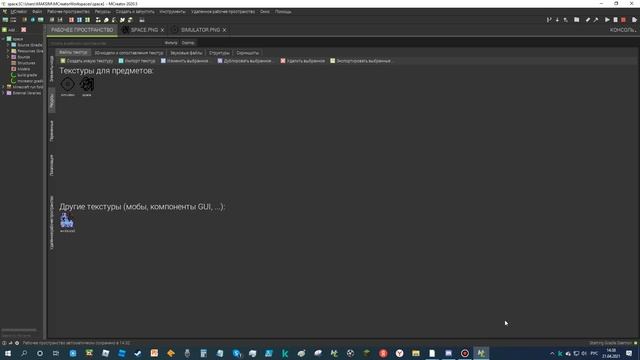Click Дублировать выбранное button
640x360 pixels.
(244, 61)
